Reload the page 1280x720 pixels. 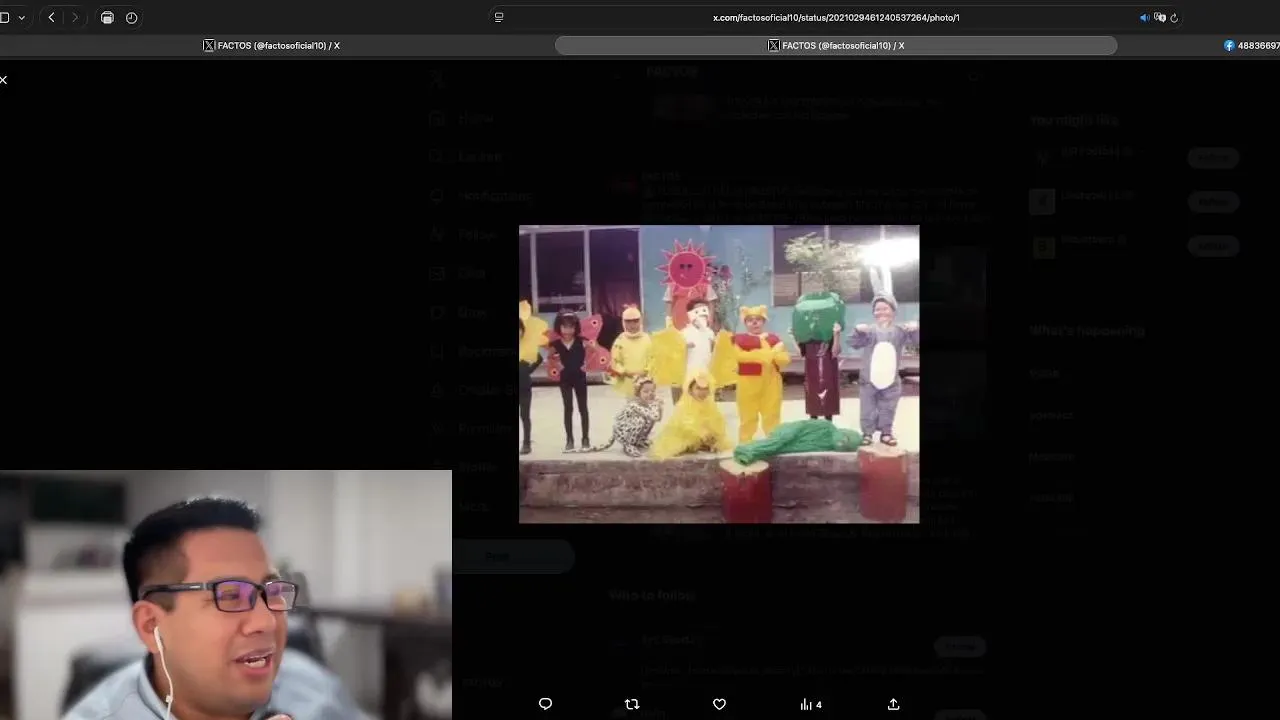coord(1174,17)
